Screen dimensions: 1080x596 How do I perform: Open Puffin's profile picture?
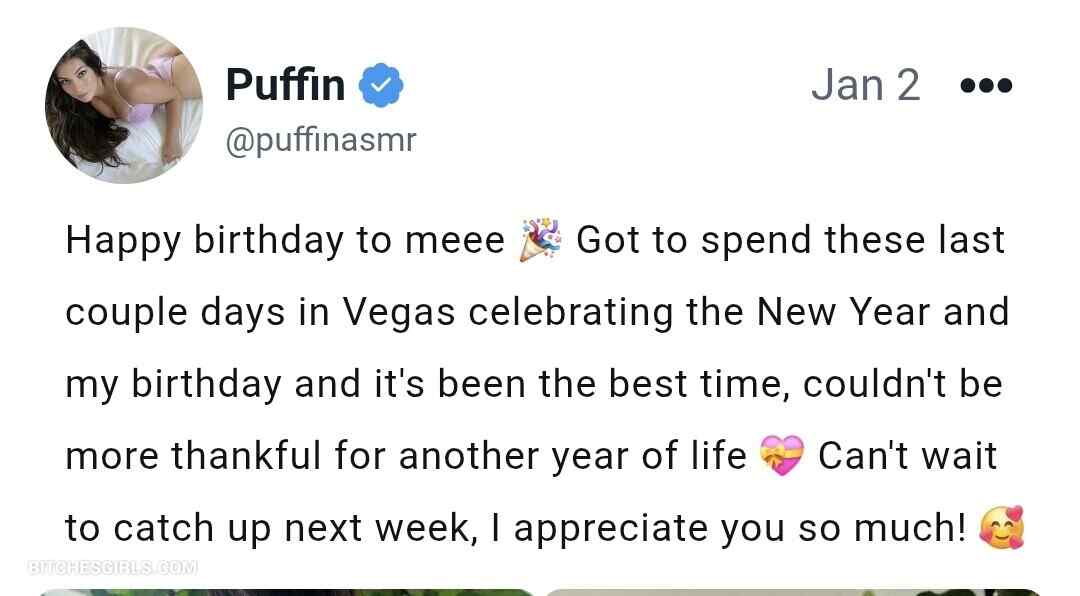tap(124, 105)
